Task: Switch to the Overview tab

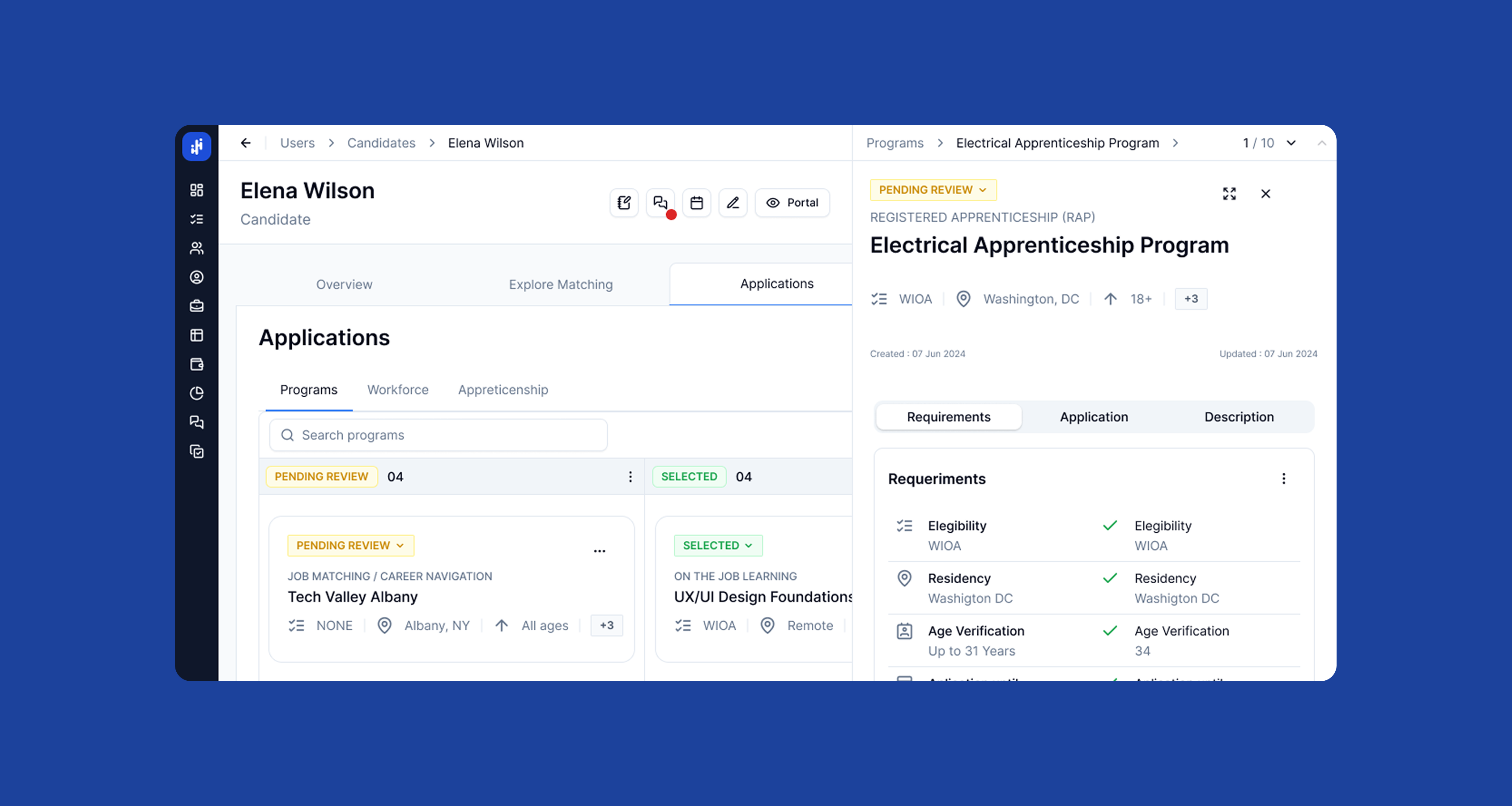Action: pos(344,284)
